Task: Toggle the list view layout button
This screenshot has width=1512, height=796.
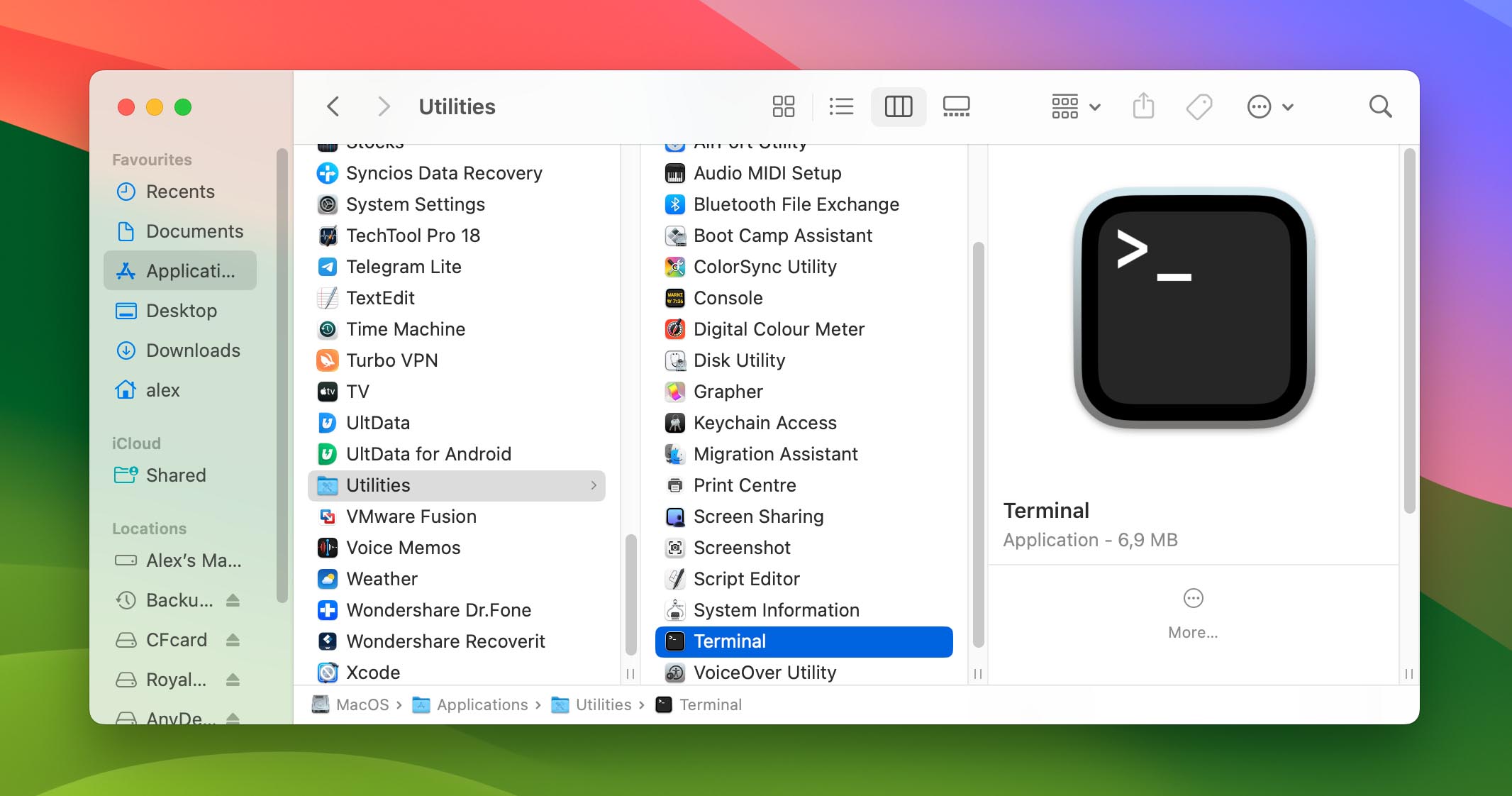Action: [x=840, y=106]
